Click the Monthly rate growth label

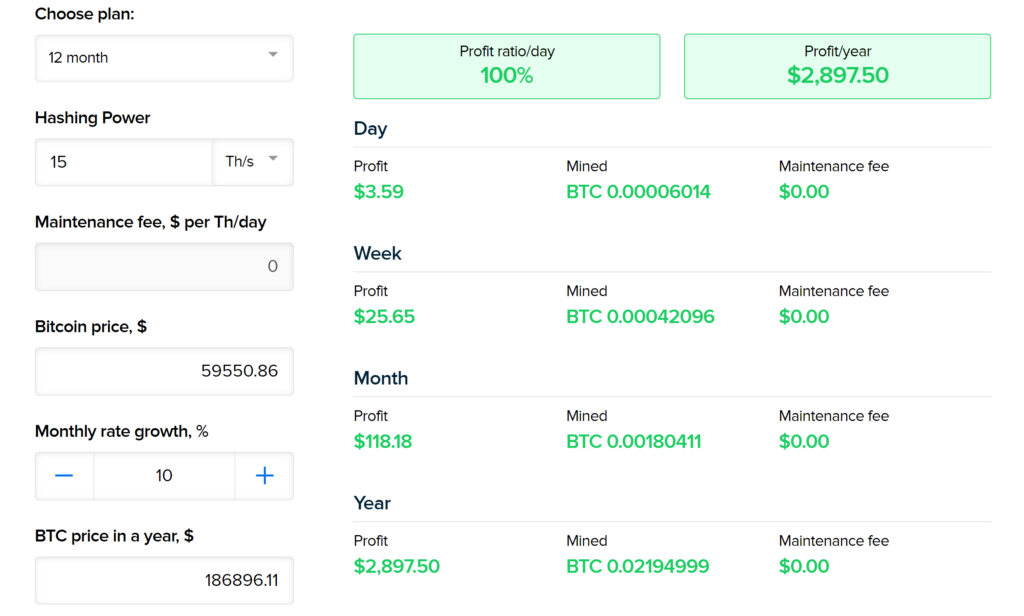[x=121, y=431]
